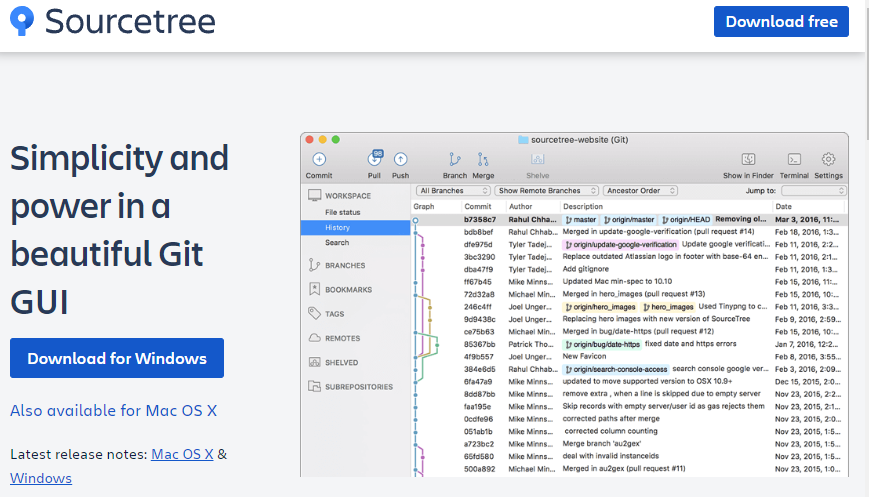Click the Commit toolbar icon
The width and height of the screenshot is (869, 497).
click(x=319, y=160)
